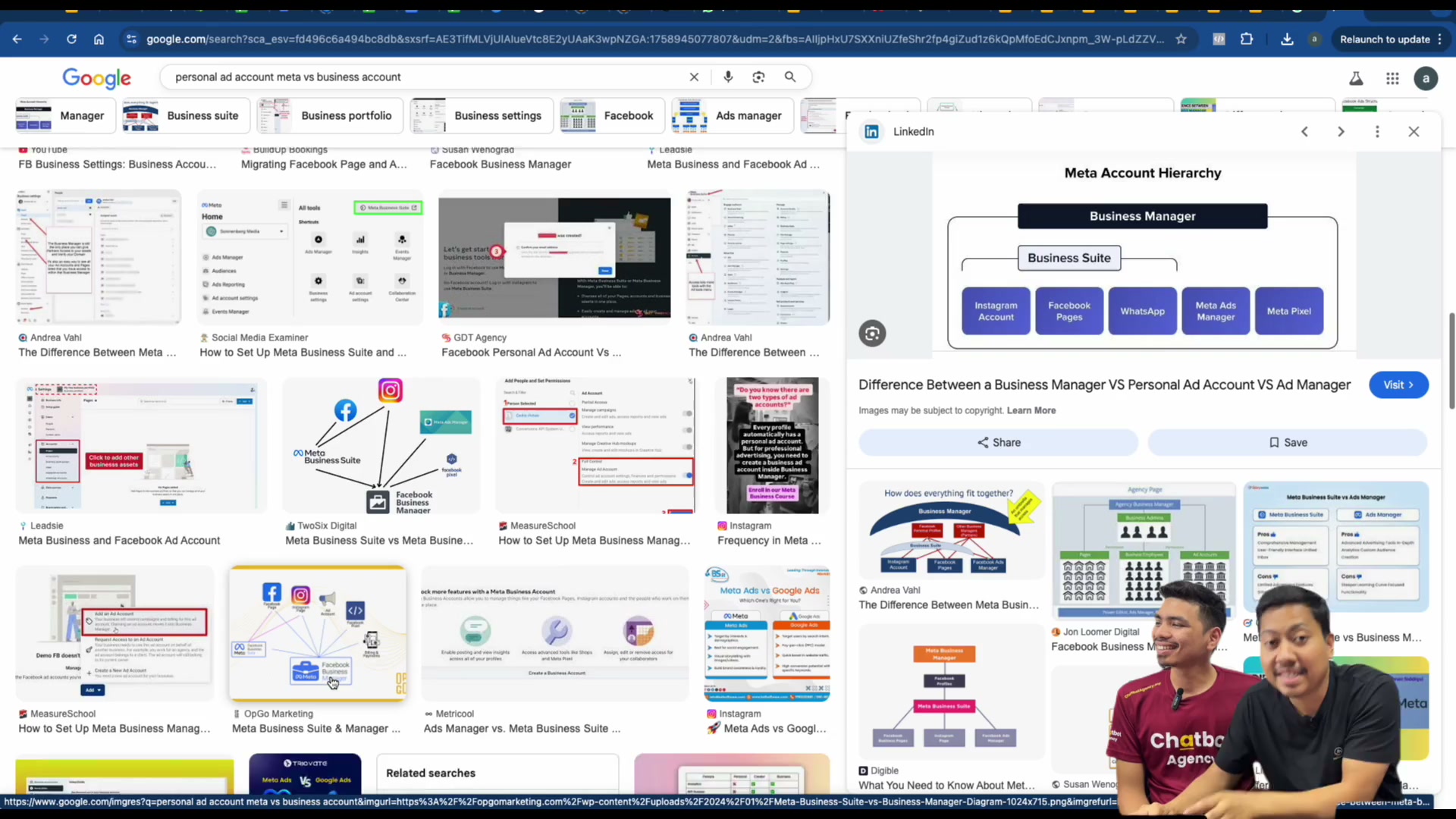Viewport: 1456px width, 819px height.
Task: Filter results by Business settings chip
Action: click(482, 115)
